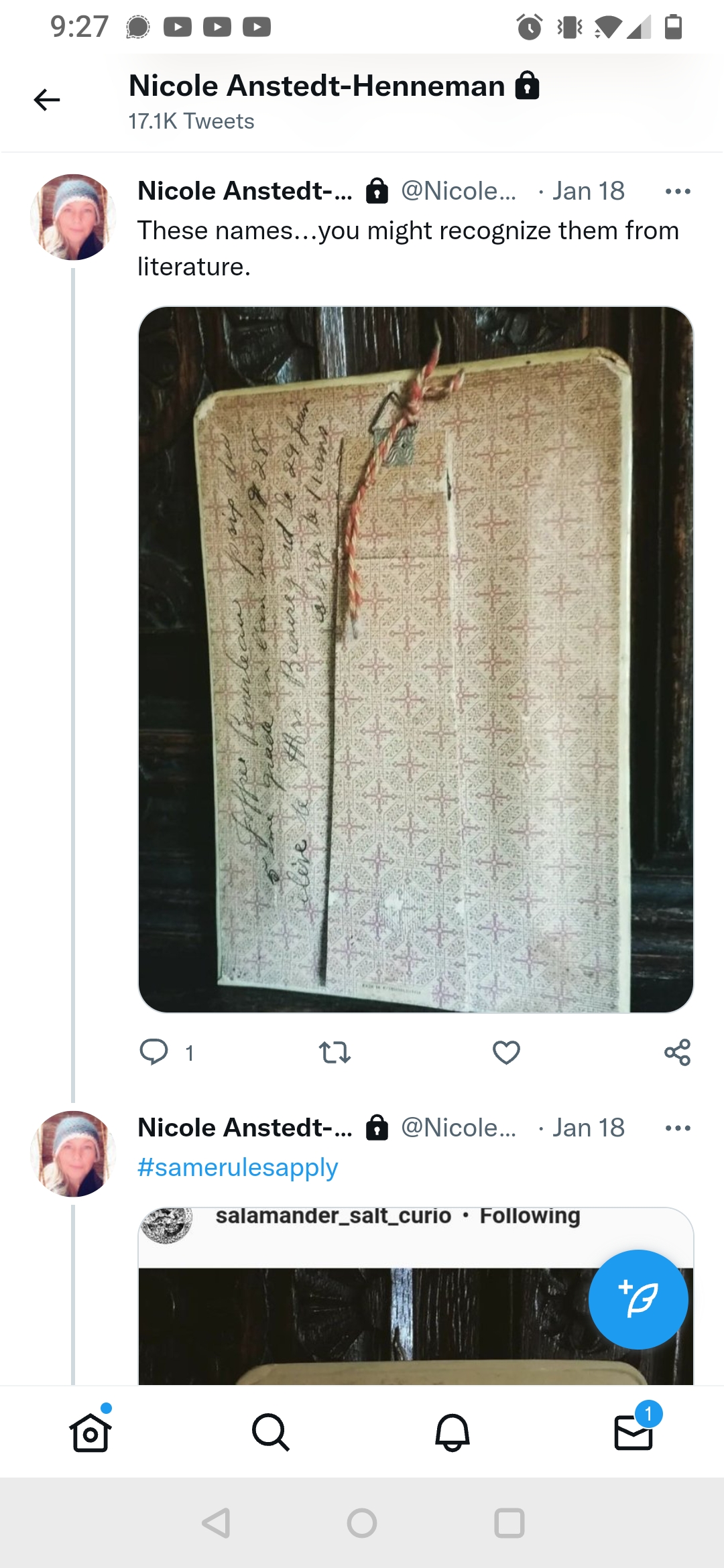View the patterned envelope photo
Image resolution: width=724 pixels, height=1568 pixels.
click(416, 659)
